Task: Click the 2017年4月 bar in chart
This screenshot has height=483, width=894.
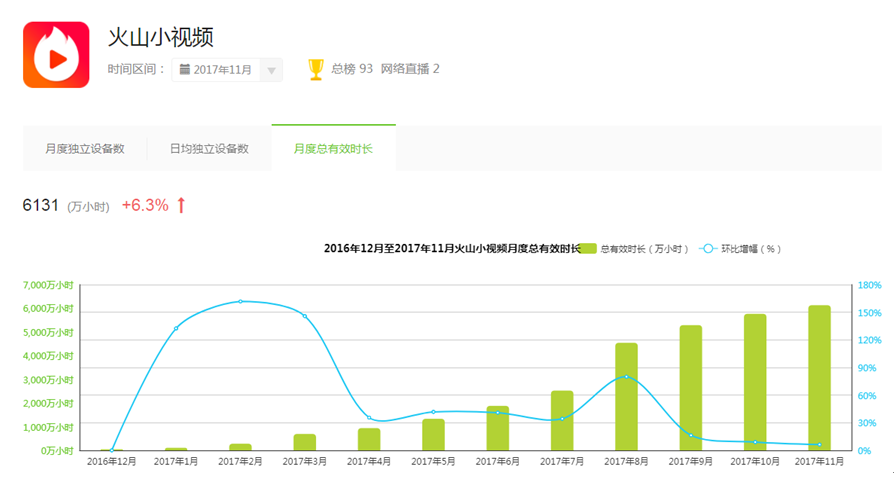Action: pyautogui.click(x=369, y=440)
